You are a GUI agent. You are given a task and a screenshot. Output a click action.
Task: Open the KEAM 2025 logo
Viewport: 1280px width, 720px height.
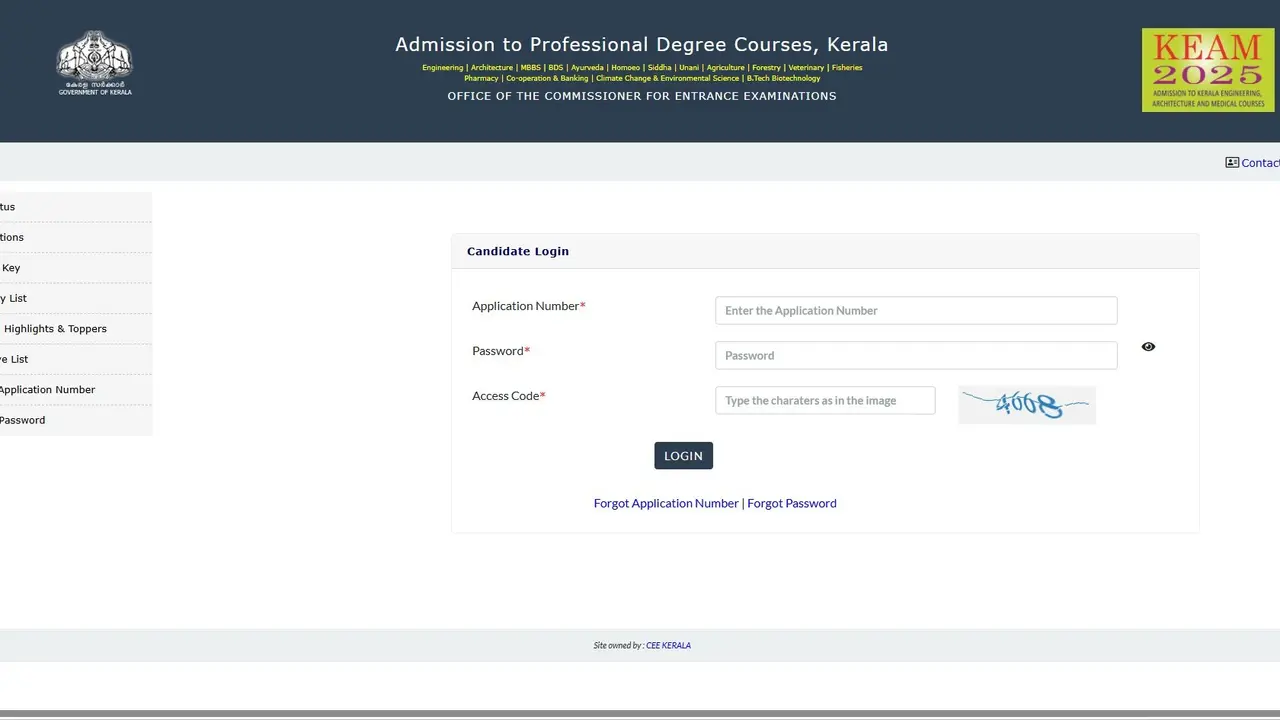coord(1207,69)
